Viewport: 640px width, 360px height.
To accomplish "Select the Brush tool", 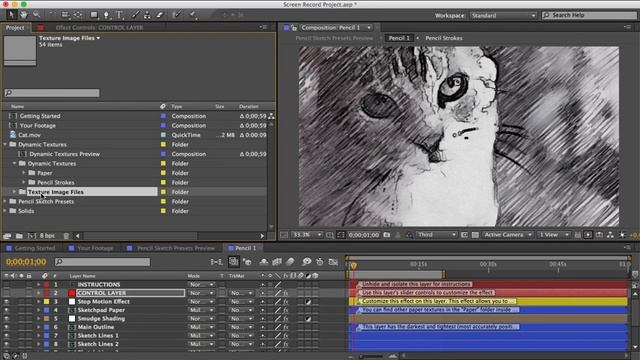I will pyautogui.click(x=135, y=15).
